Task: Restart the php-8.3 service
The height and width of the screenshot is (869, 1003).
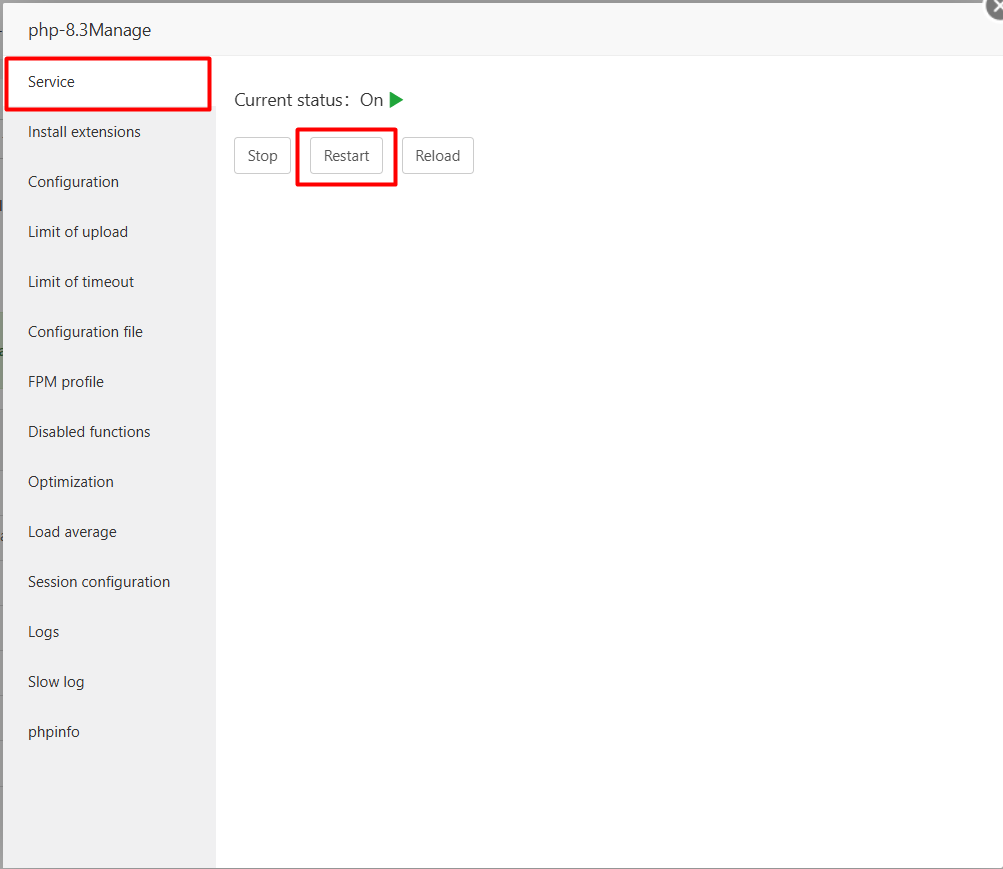Action: tap(346, 155)
